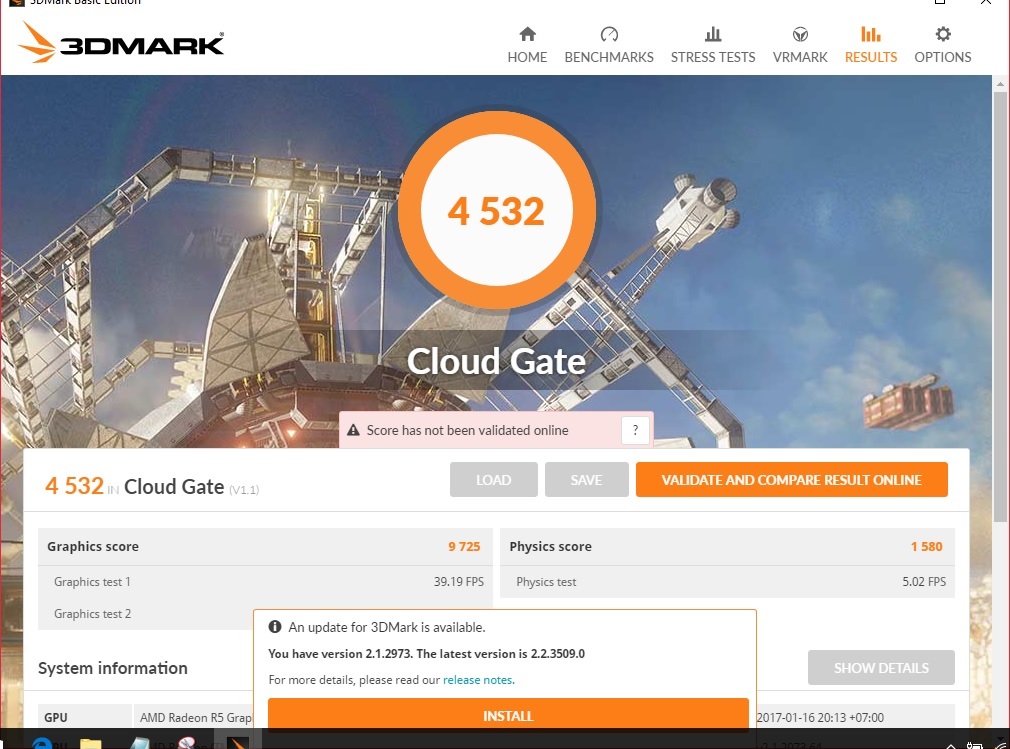Select the RESULTS navigation item
This screenshot has width=1010, height=749.
coord(871,45)
